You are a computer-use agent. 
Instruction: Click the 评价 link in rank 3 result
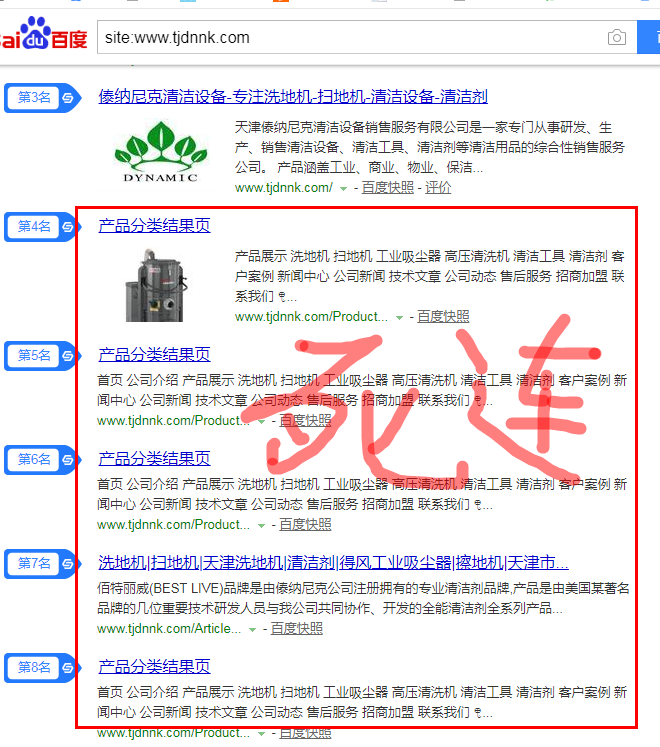click(438, 188)
